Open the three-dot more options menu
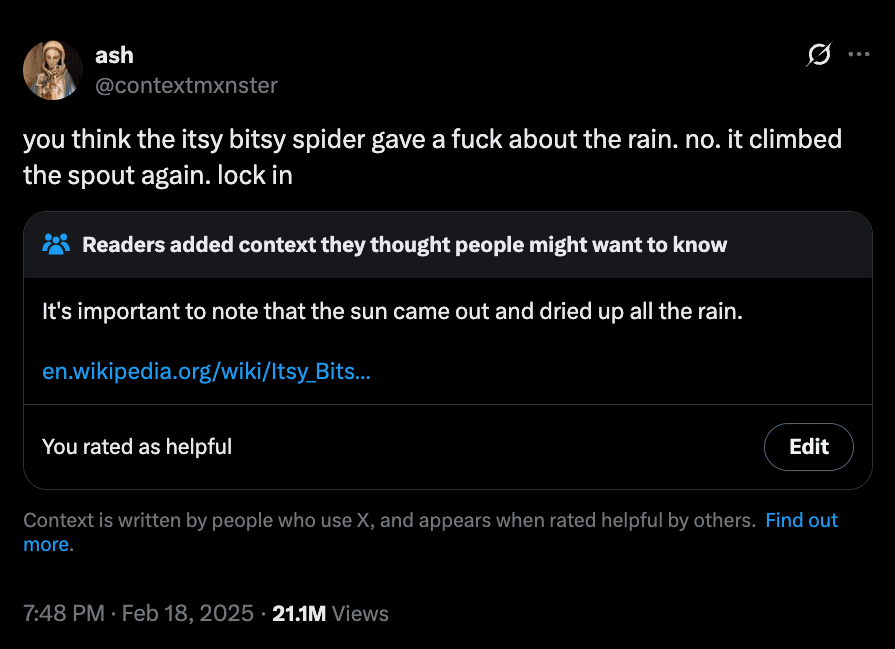The height and width of the screenshot is (649, 895). pyautogui.click(x=858, y=55)
